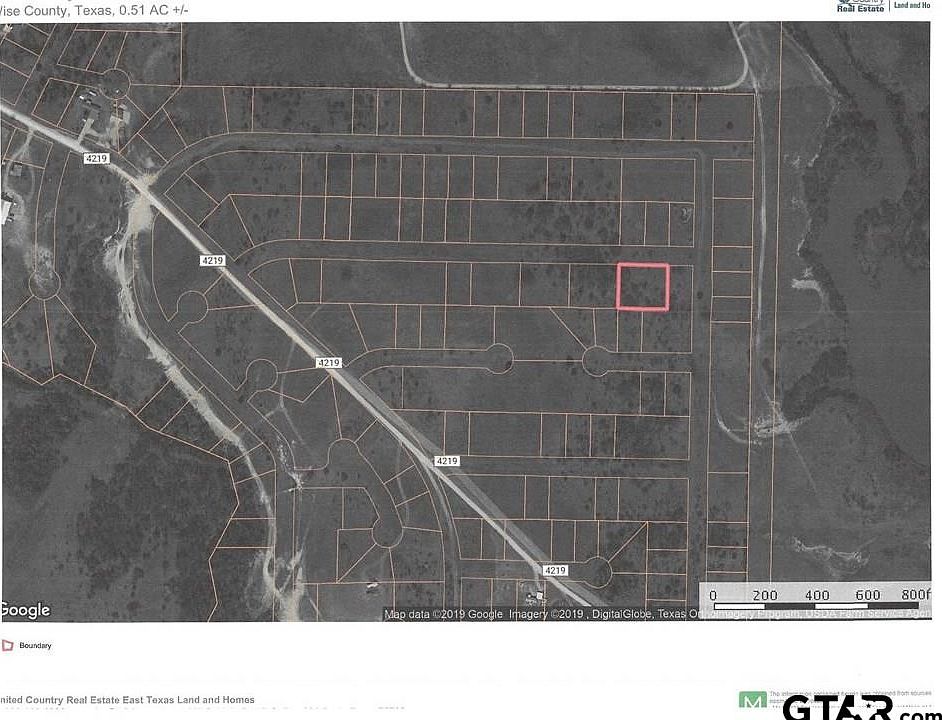Screen dimensions: 942x720
Task: Select the "Wise County, Texas, 0.51 AC +/-" header
Action: pyautogui.click(x=94, y=9)
